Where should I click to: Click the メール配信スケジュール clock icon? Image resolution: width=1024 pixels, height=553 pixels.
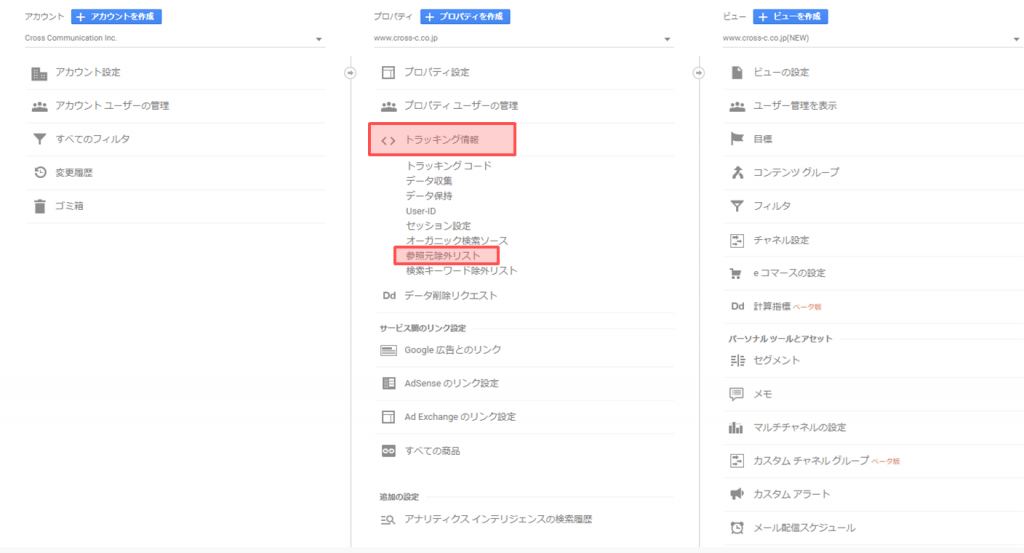pyautogui.click(x=737, y=527)
